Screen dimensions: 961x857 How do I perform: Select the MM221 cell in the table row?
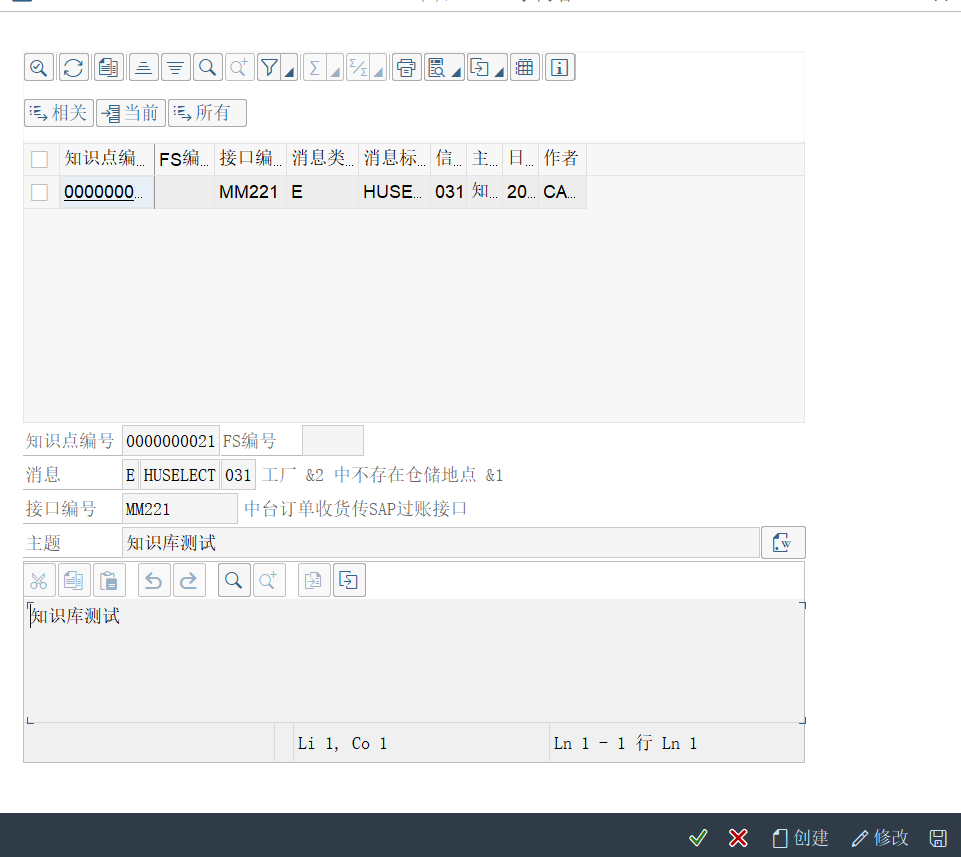pyautogui.click(x=251, y=192)
